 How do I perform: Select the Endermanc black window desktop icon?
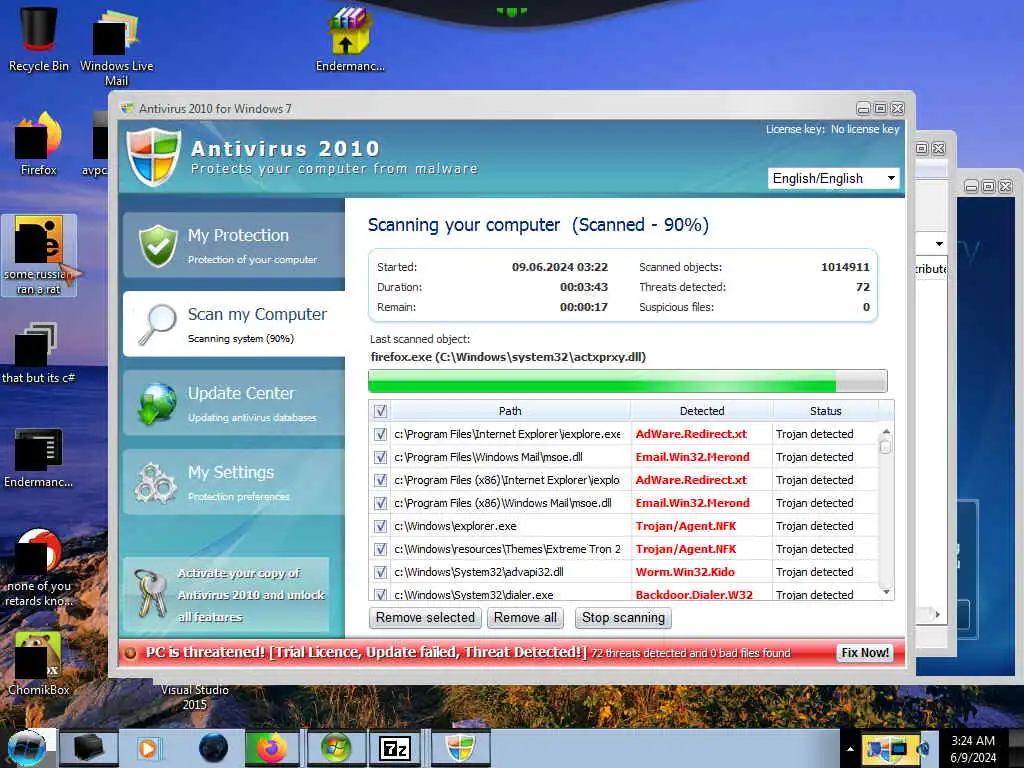(38, 457)
